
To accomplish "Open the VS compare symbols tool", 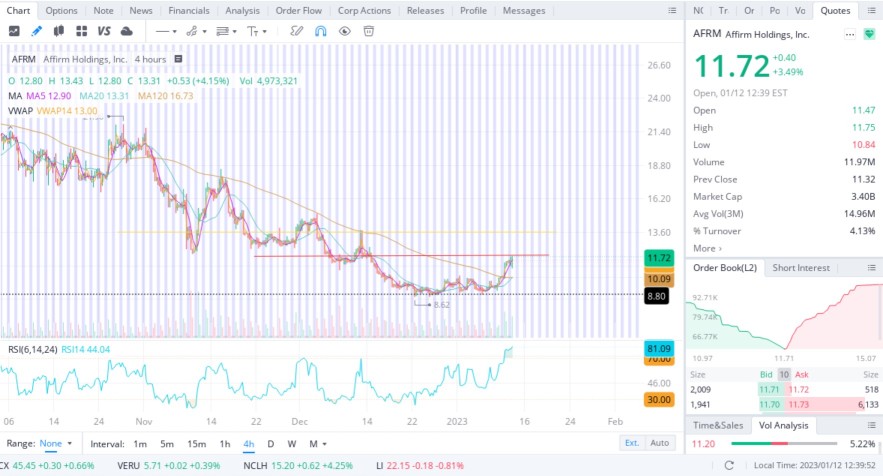I will [x=104, y=32].
